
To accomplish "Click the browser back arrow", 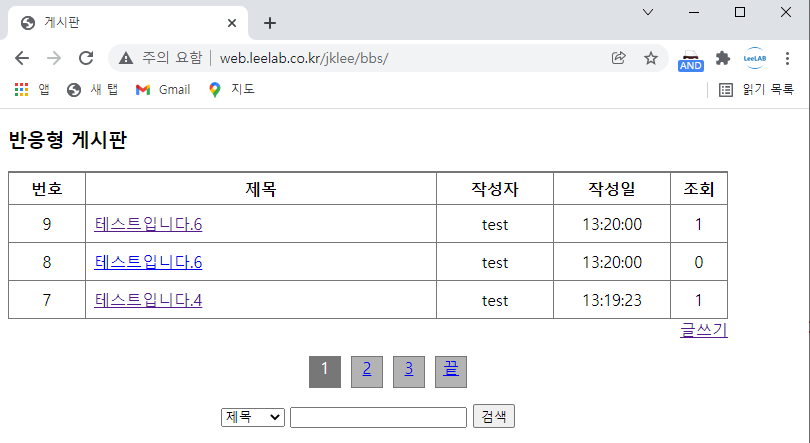I will pos(22,58).
